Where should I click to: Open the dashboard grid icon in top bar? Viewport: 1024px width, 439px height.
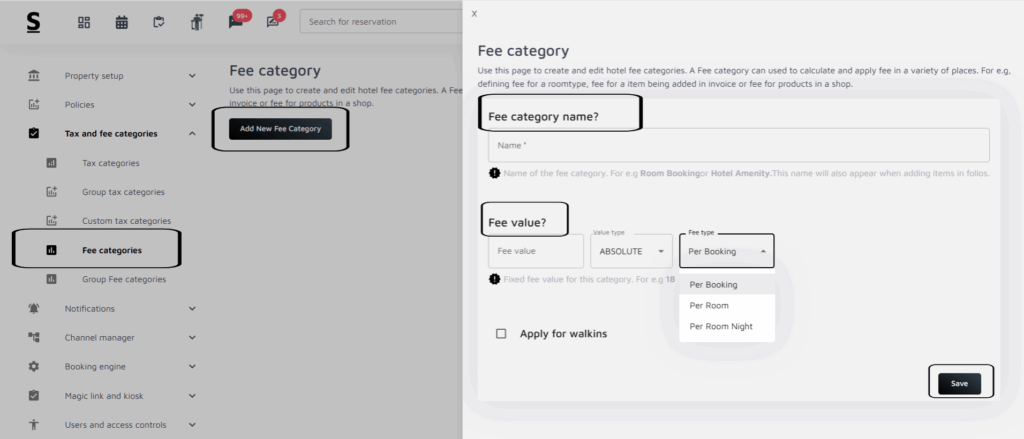tap(84, 22)
